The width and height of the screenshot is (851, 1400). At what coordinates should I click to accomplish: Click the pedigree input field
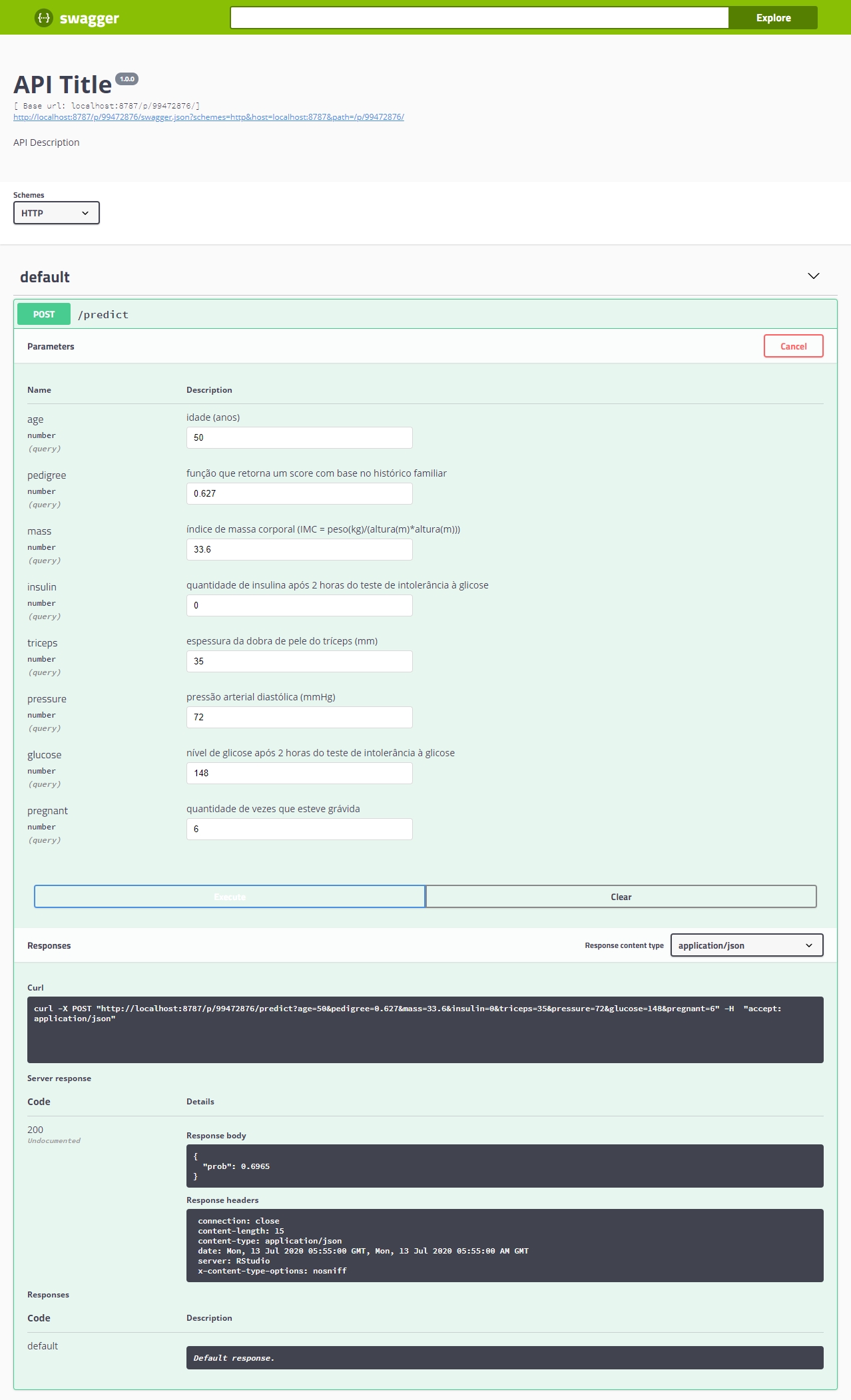299,493
